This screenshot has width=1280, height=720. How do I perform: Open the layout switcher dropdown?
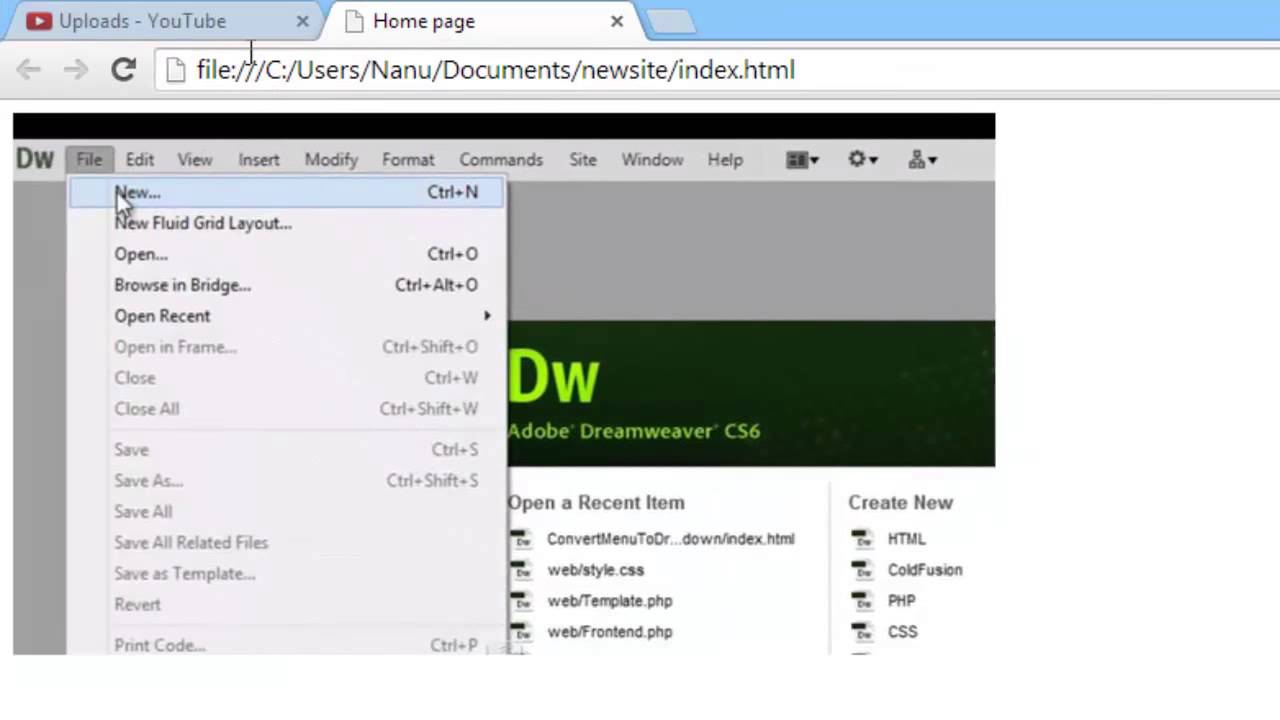click(x=802, y=160)
